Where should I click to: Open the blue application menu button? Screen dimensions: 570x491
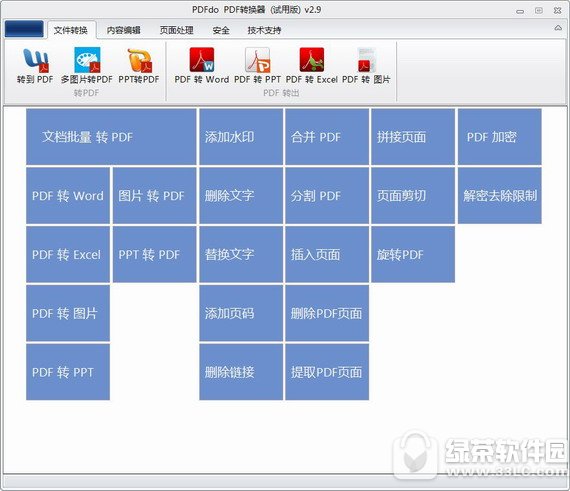(24, 29)
